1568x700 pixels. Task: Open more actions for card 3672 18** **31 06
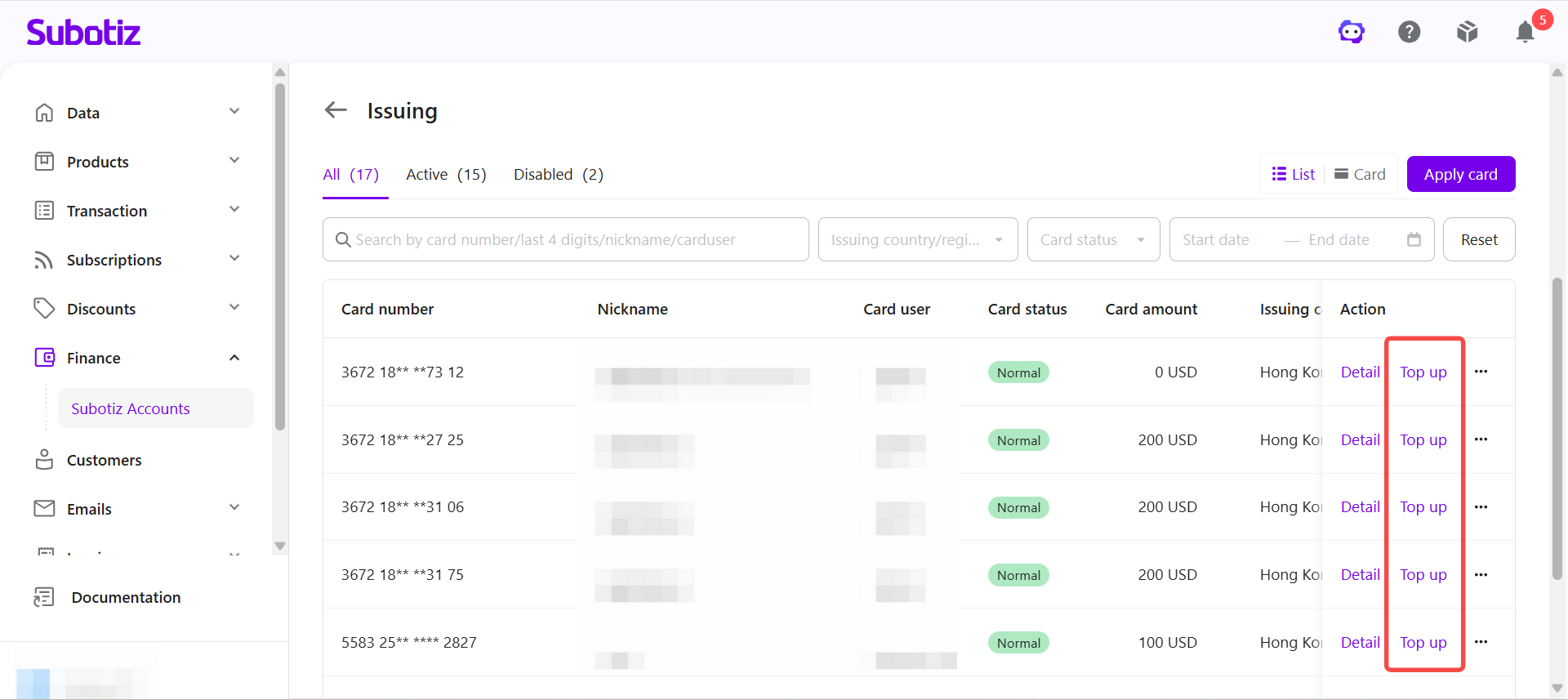point(1481,507)
